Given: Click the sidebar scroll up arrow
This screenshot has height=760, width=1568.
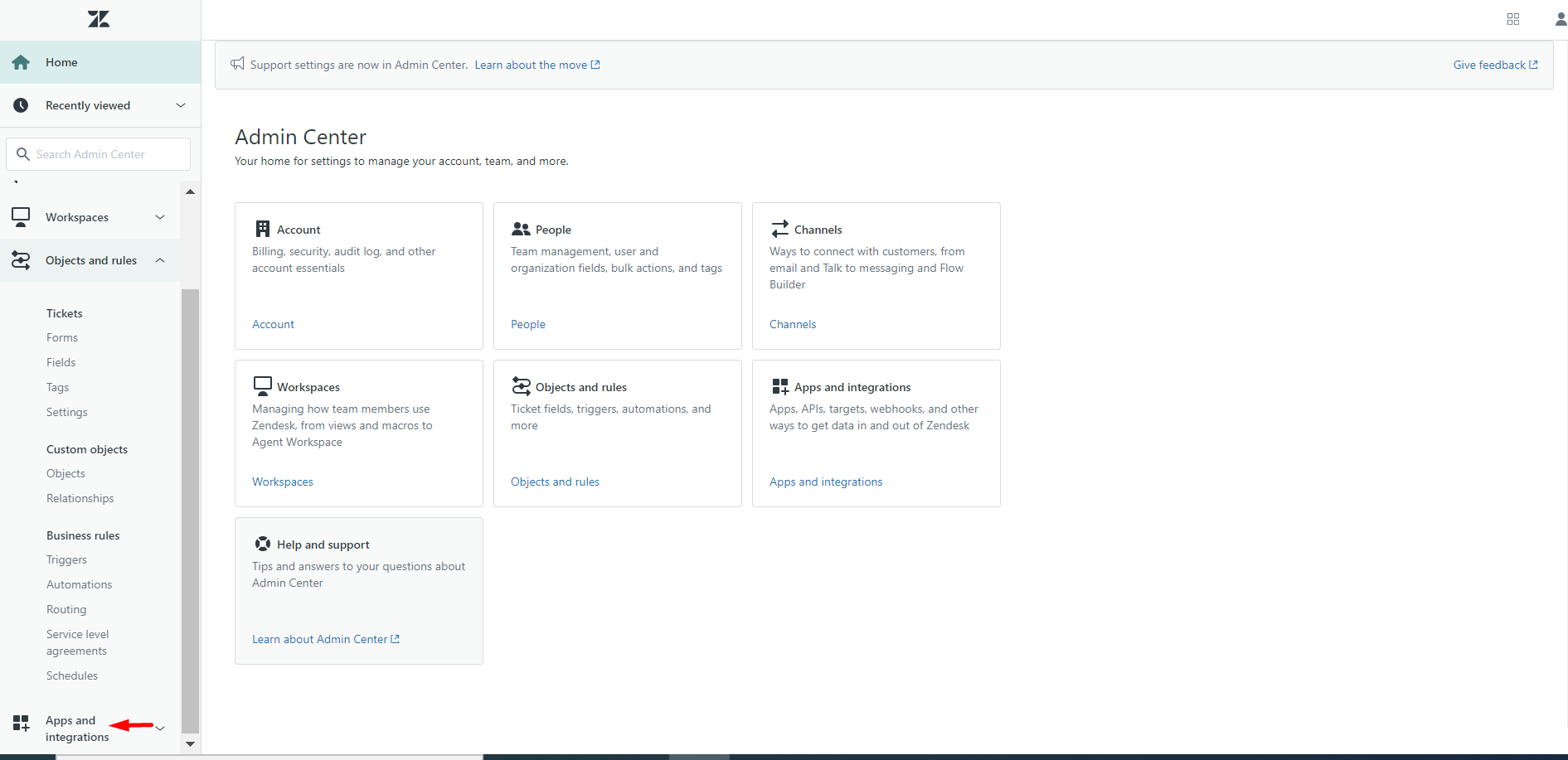Looking at the screenshot, I should coord(190,191).
